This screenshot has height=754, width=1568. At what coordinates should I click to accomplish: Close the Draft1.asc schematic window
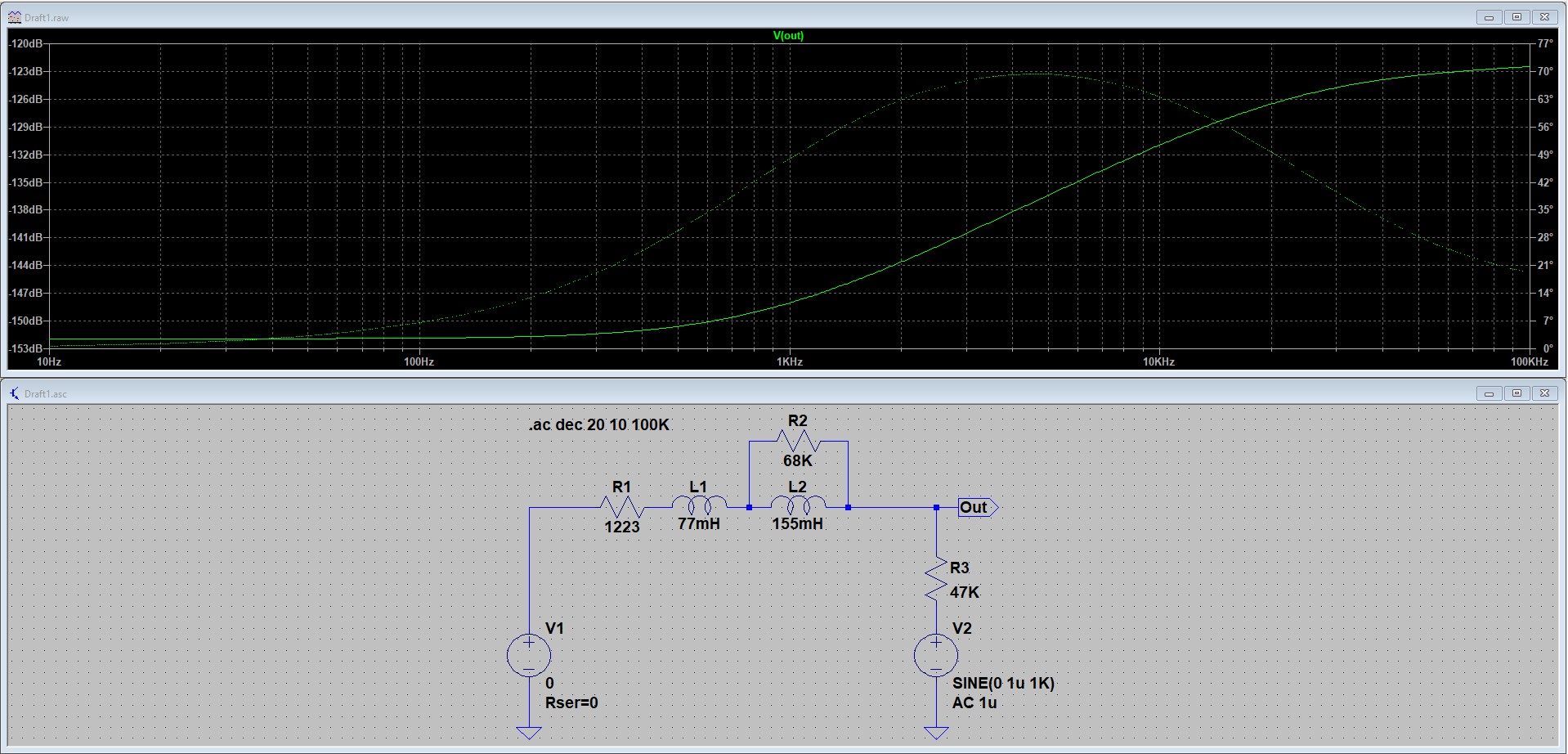click(x=1544, y=393)
